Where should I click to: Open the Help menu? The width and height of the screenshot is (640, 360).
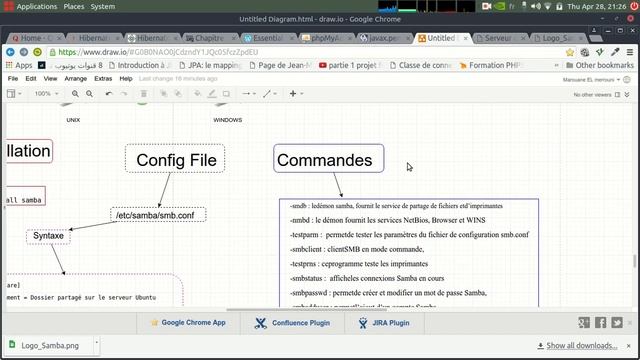point(126,78)
